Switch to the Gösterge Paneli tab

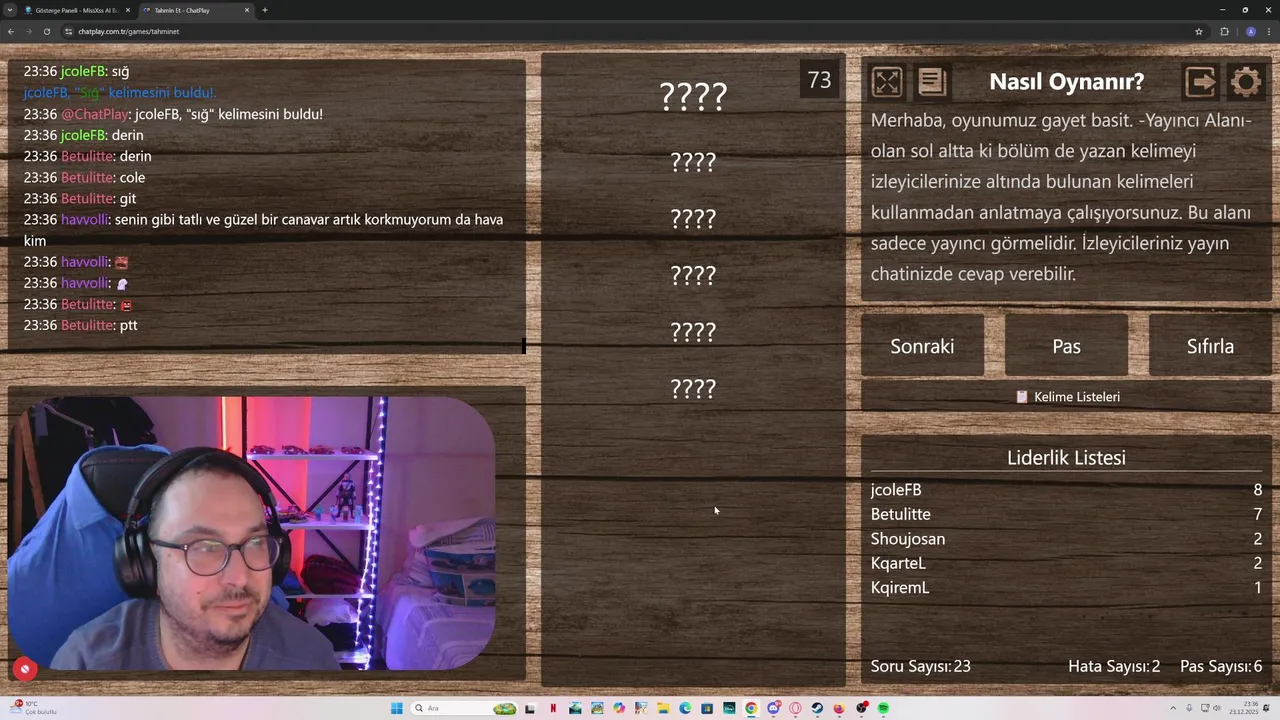pos(76,10)
